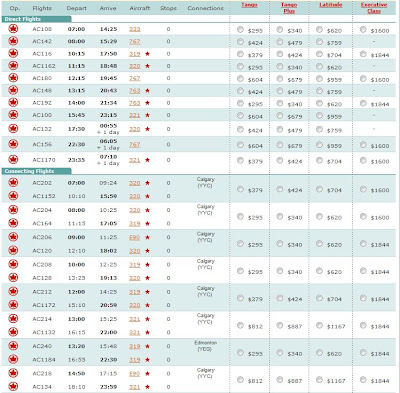This screenshot has height=393, width=400.
Task: Click the Connections column header
Action: (x=206, y=8)
